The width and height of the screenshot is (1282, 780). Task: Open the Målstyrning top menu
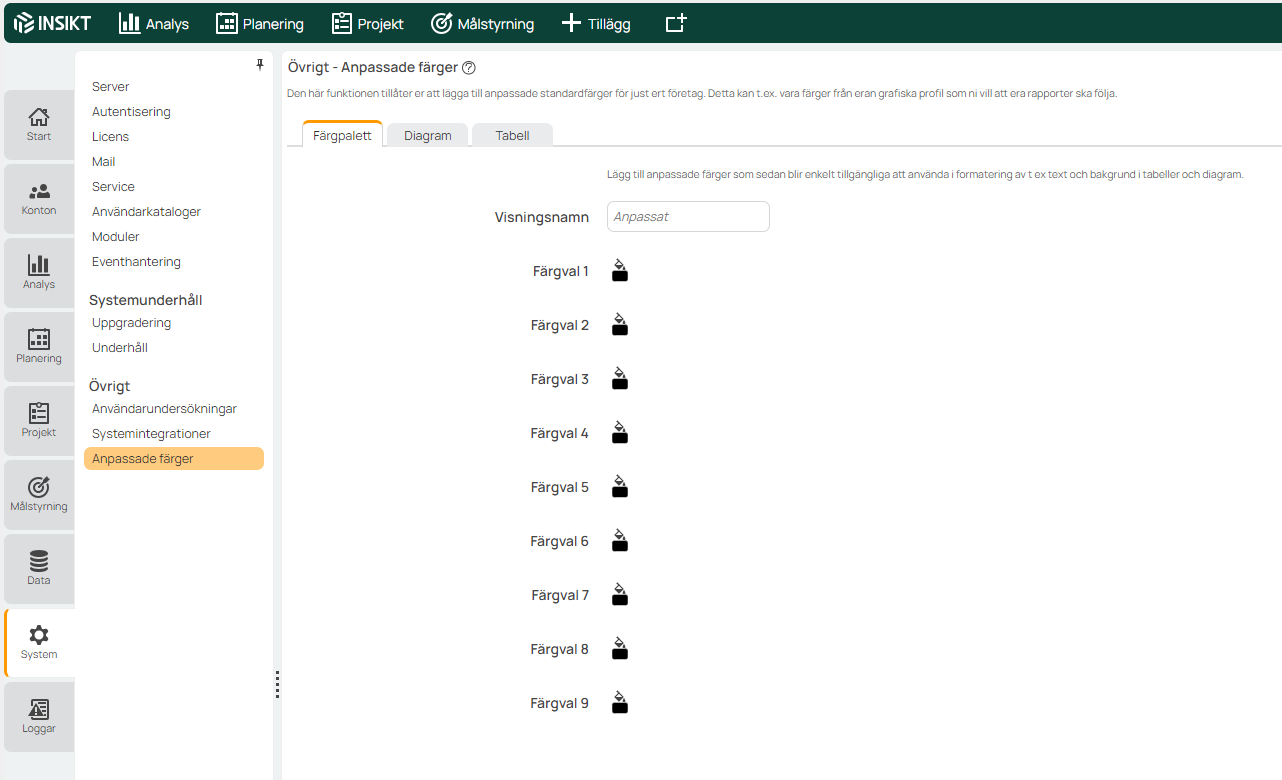pyautogui.click(x=482, y=23)
